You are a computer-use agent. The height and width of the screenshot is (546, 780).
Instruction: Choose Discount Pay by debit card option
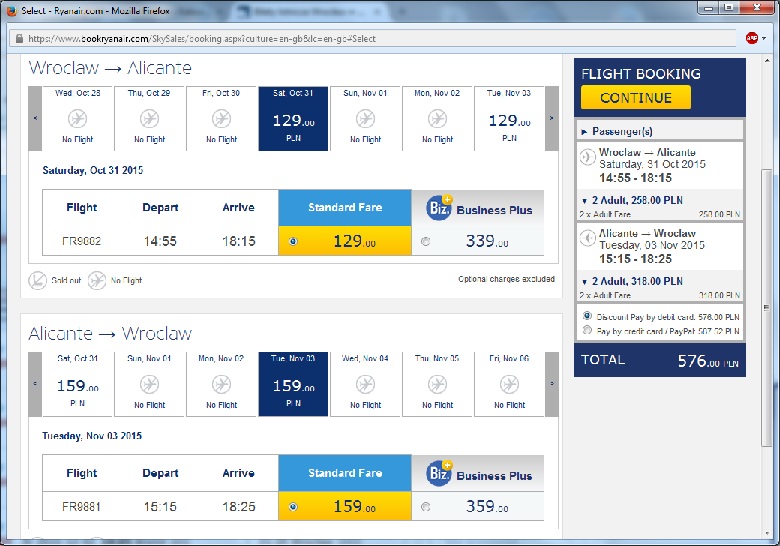tap(587, 316)
